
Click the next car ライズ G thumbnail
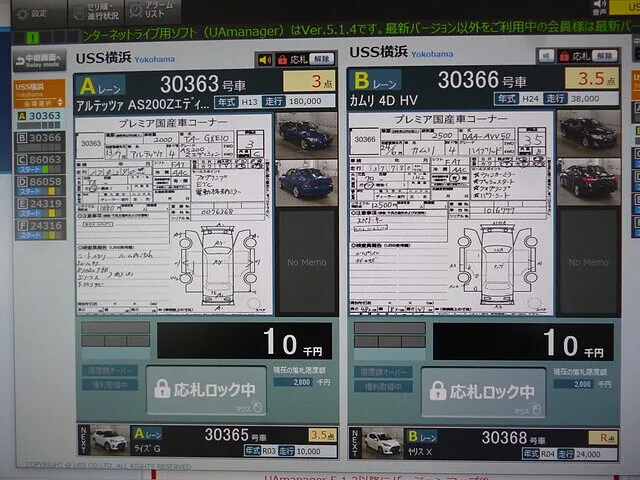tap(109, 440)
